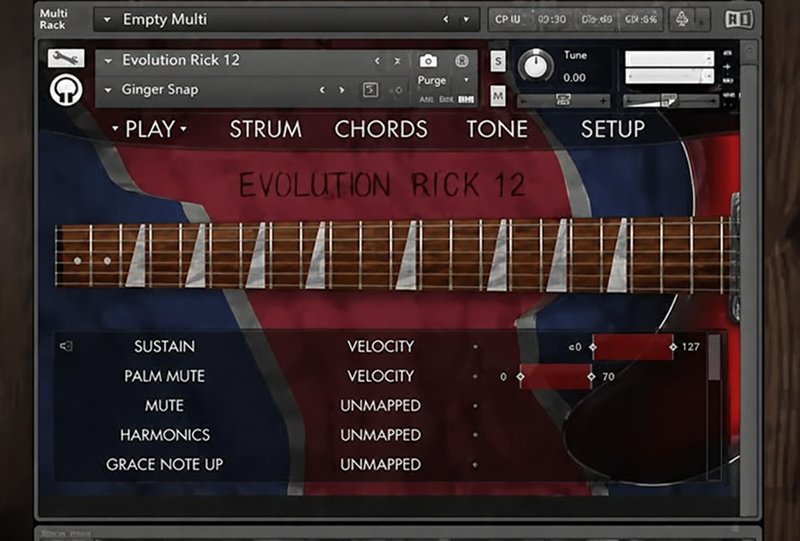This screenshot has height=541, width=800.
Task: Click the Multi Rack label
Action: click(x=53, y=19)
